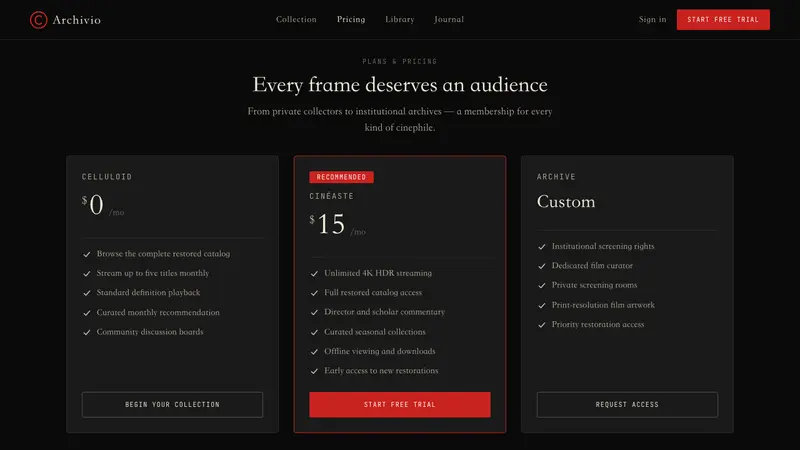Click checkmark beside Community discussion boards
This screenshot has width=800, height=450.
point(87,332)
